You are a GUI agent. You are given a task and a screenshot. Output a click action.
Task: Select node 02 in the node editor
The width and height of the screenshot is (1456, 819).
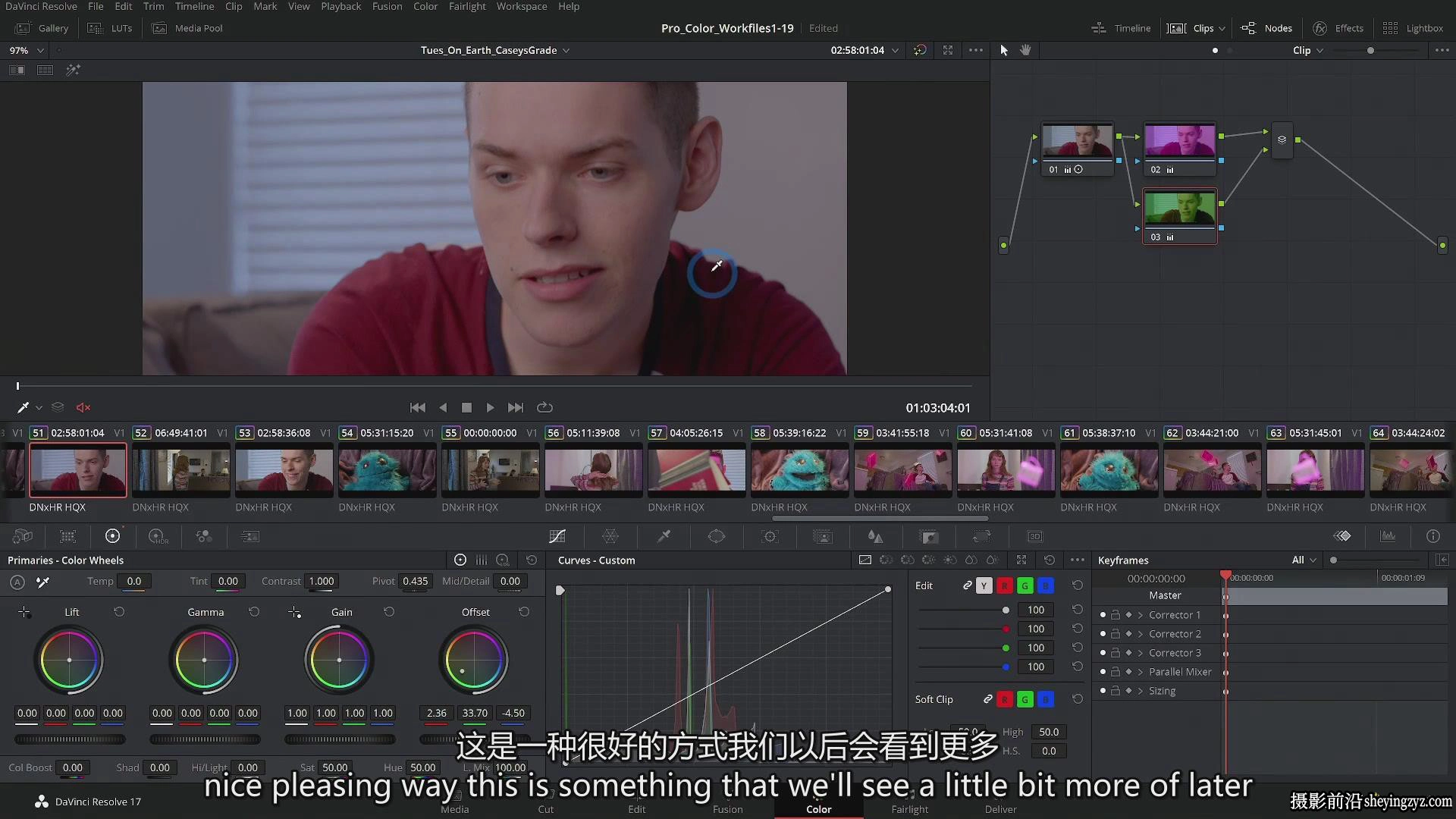click(1180, 149)
